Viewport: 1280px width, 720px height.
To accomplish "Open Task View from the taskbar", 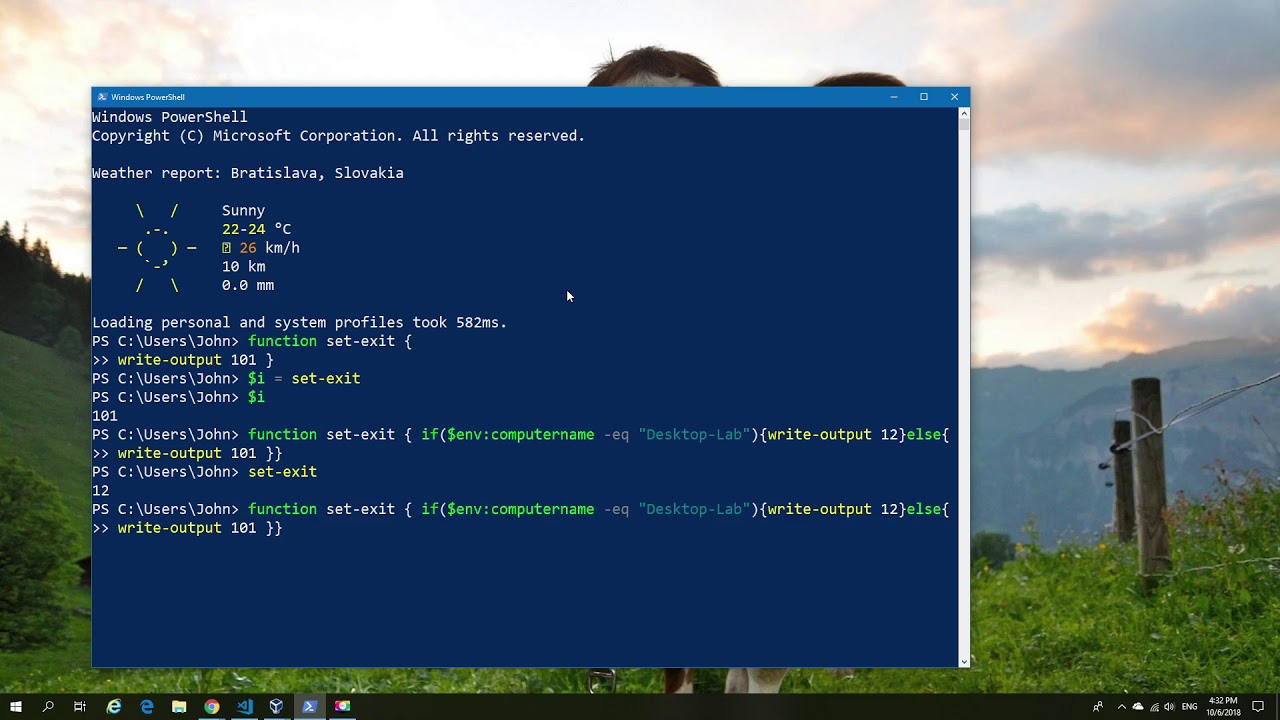I will pos(80,706).
